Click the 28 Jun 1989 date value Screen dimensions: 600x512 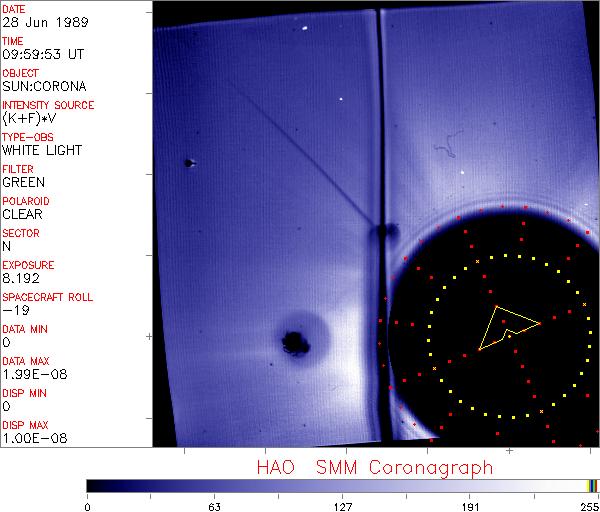[36, 22]
